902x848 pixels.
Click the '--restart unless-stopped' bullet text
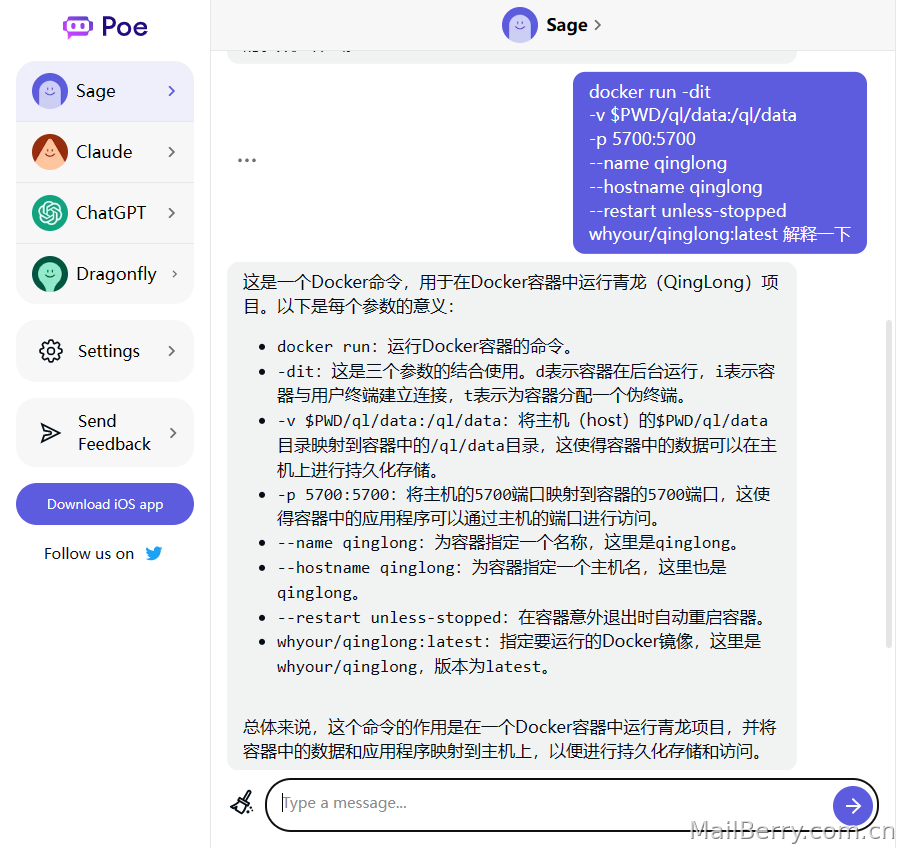(523, 618)
